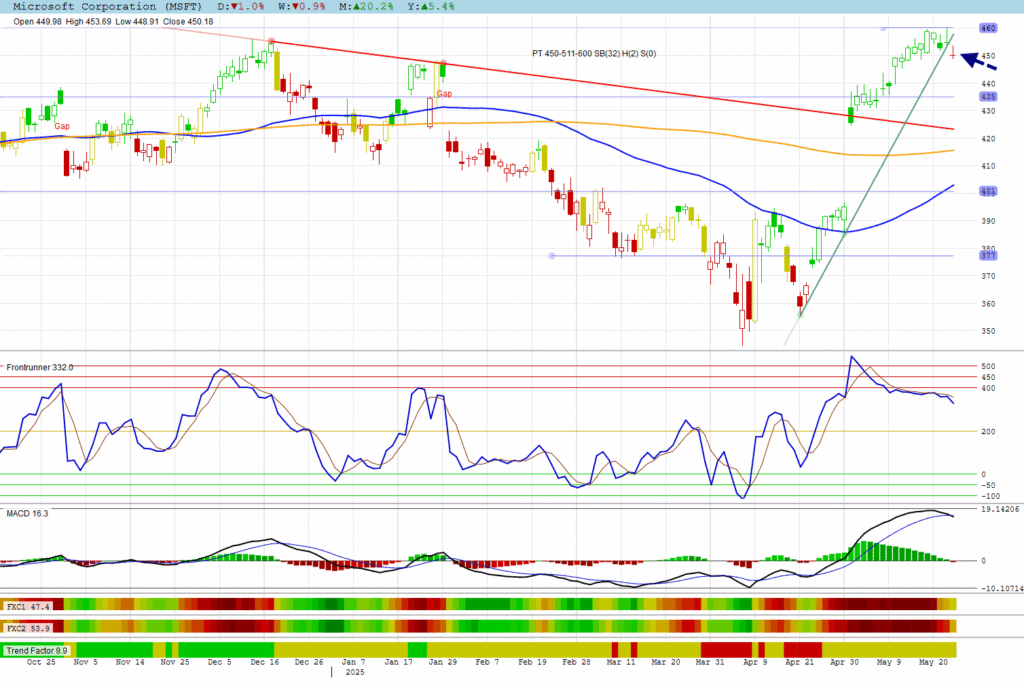1024x689 pixels.
Task: Click the Gap label near early November candles
Action: [62, 126]
